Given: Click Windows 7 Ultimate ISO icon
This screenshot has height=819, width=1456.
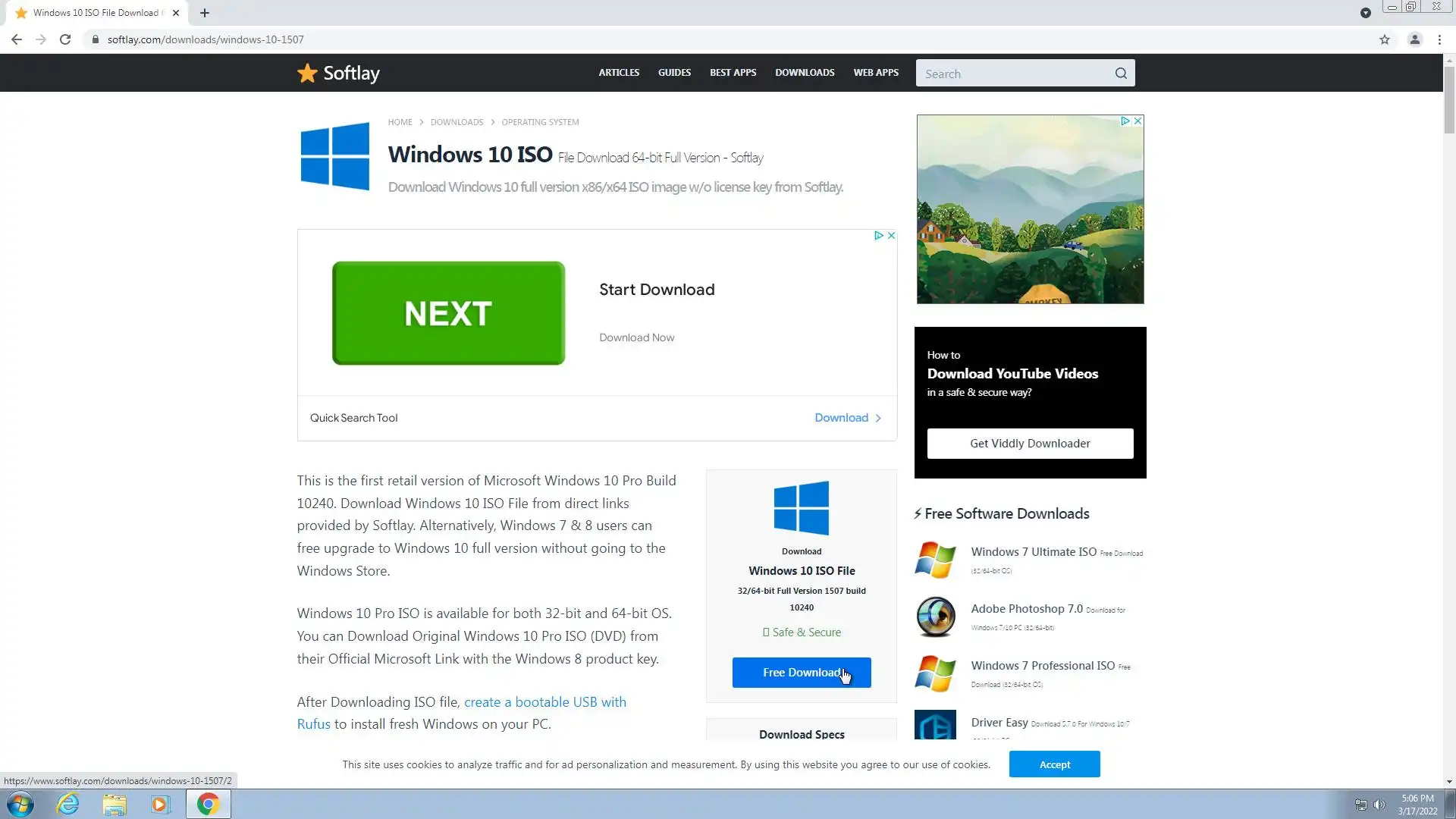Looking at the screenshot, I should point(935,560).
